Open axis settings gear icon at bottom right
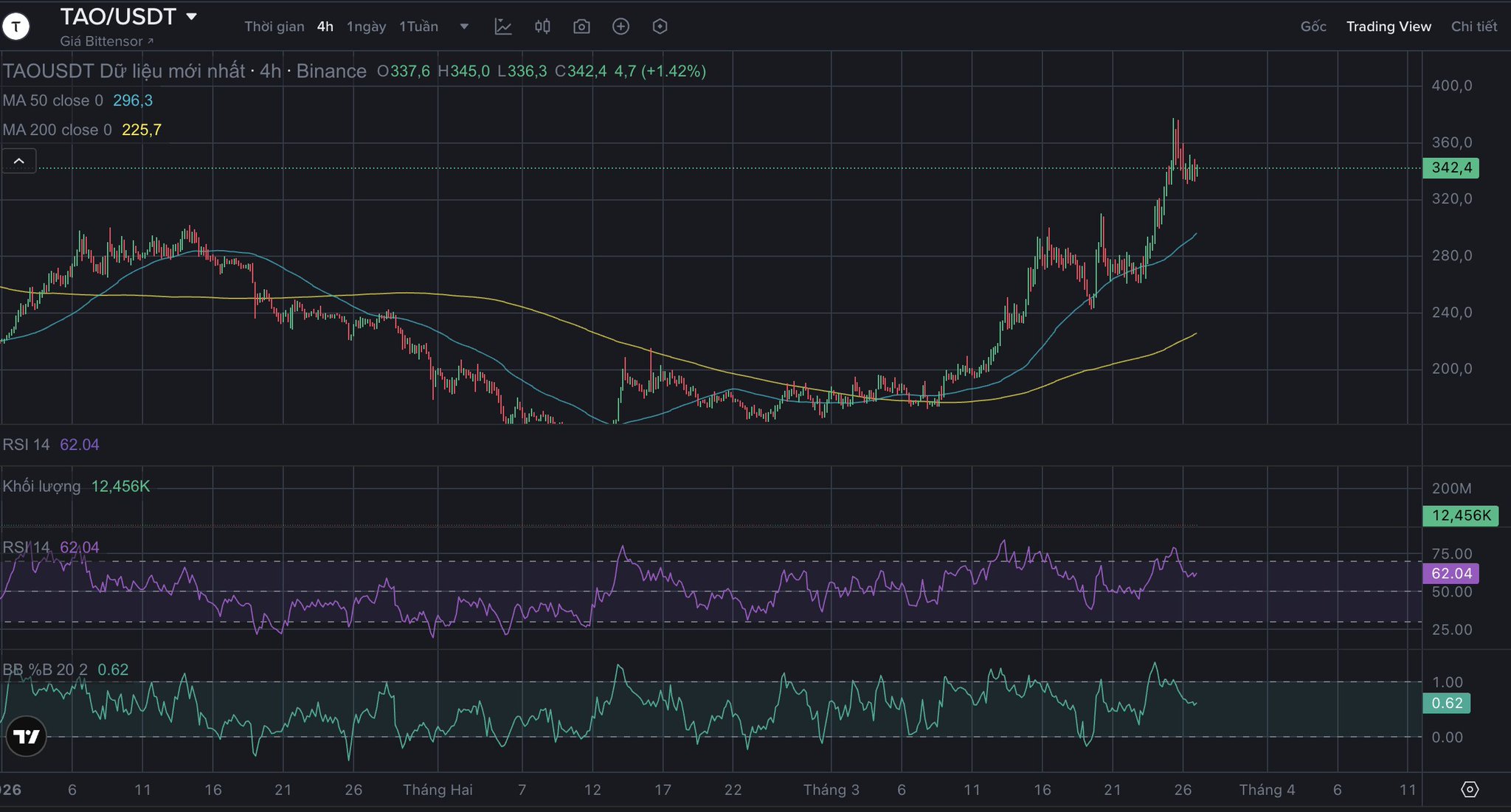 pyautogui.click(x=1469, y=789)
